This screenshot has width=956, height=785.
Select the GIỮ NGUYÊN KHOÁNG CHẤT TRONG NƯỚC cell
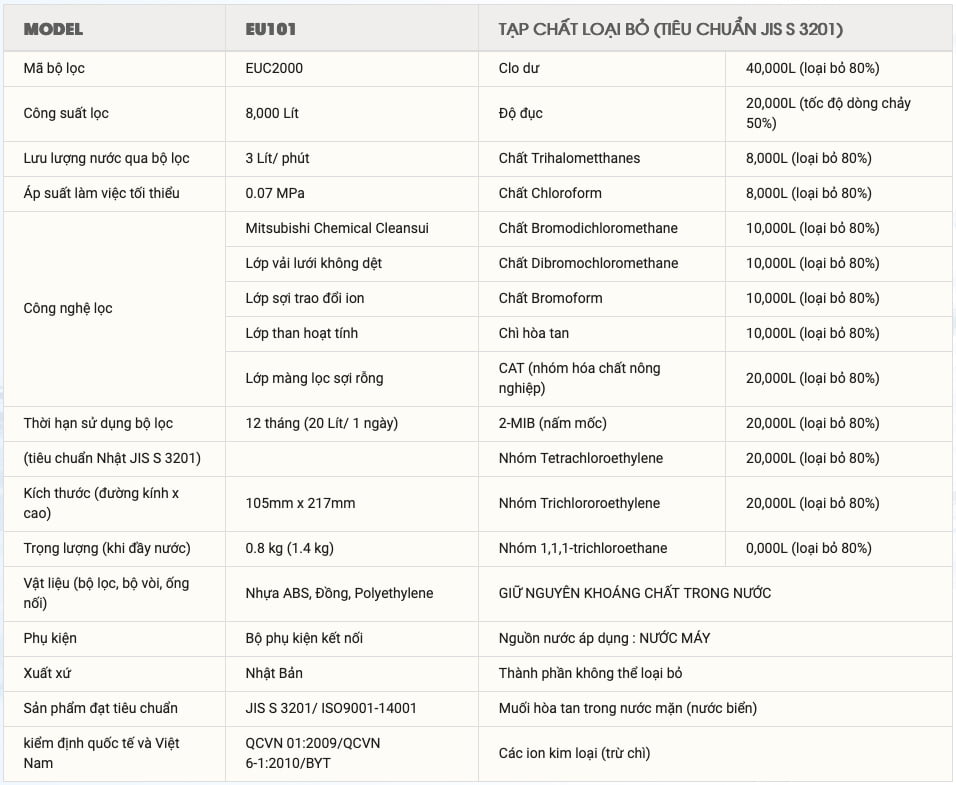point(635,593)
